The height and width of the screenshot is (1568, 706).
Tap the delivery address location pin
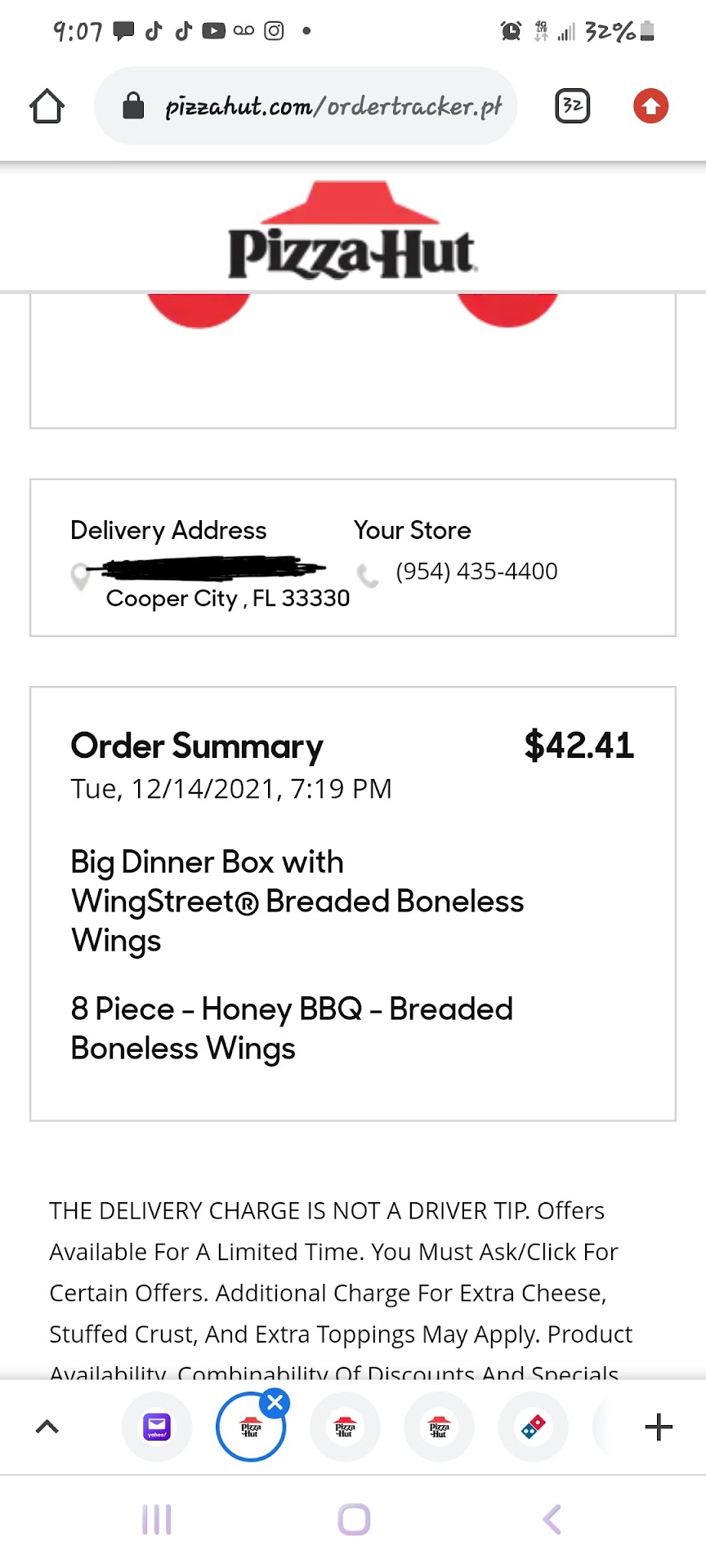(x=80, y=577)
